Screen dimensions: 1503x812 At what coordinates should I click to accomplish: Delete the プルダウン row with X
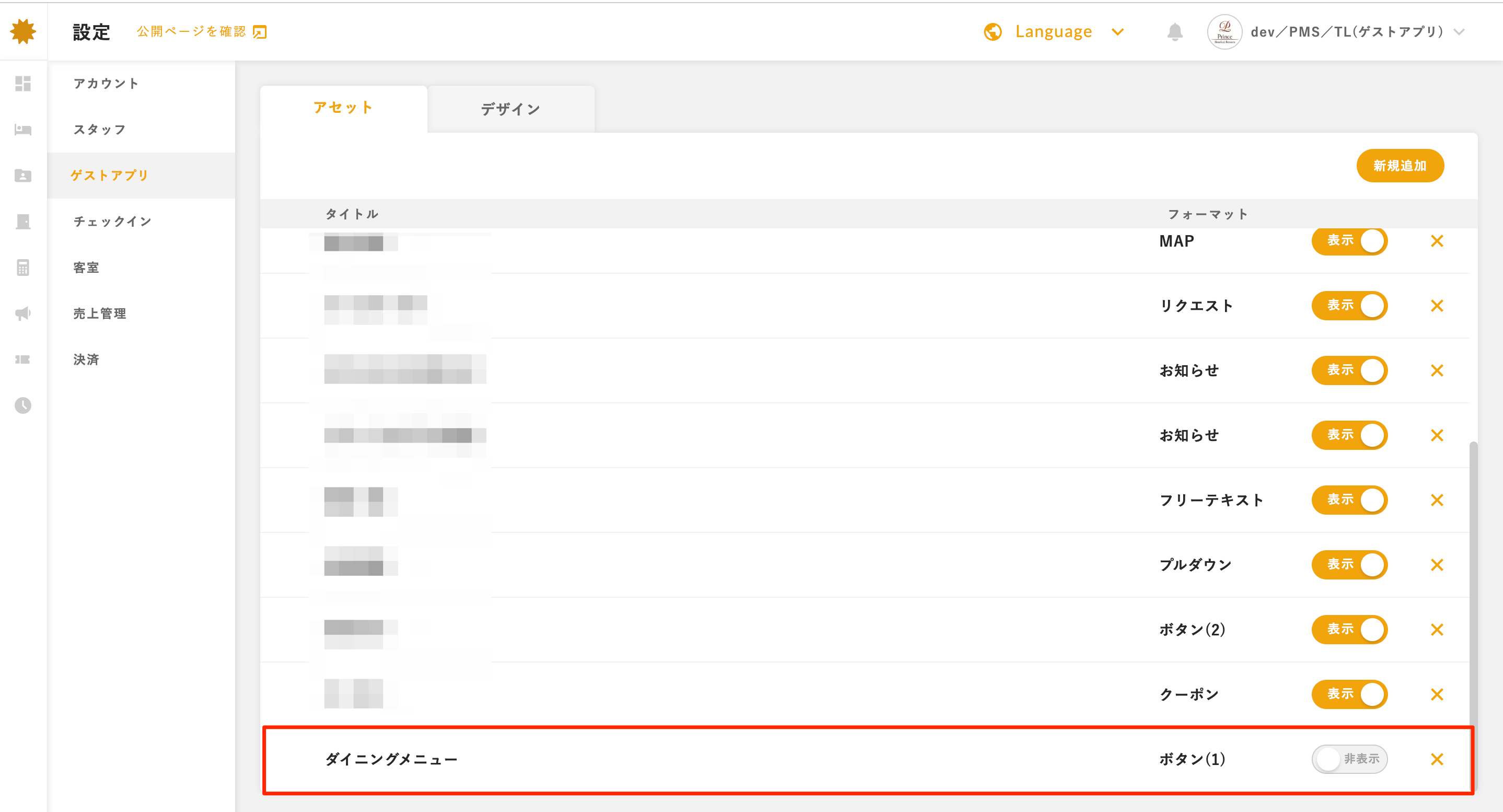pos(1437,565)
